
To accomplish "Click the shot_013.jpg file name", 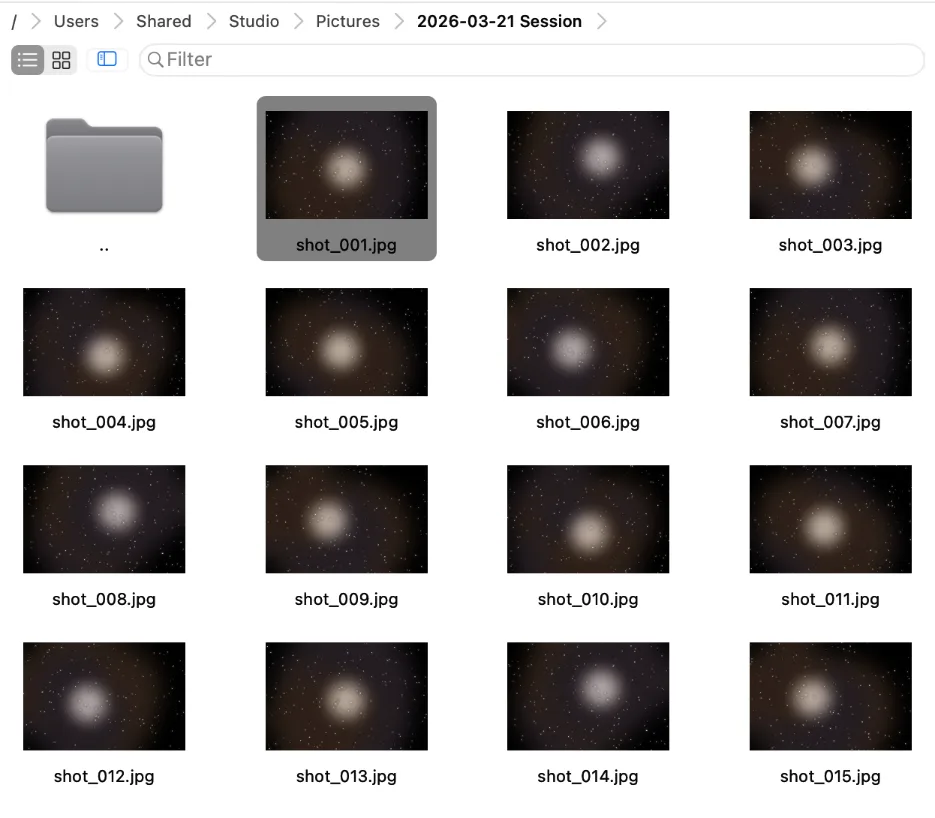I will click(346, 776).
